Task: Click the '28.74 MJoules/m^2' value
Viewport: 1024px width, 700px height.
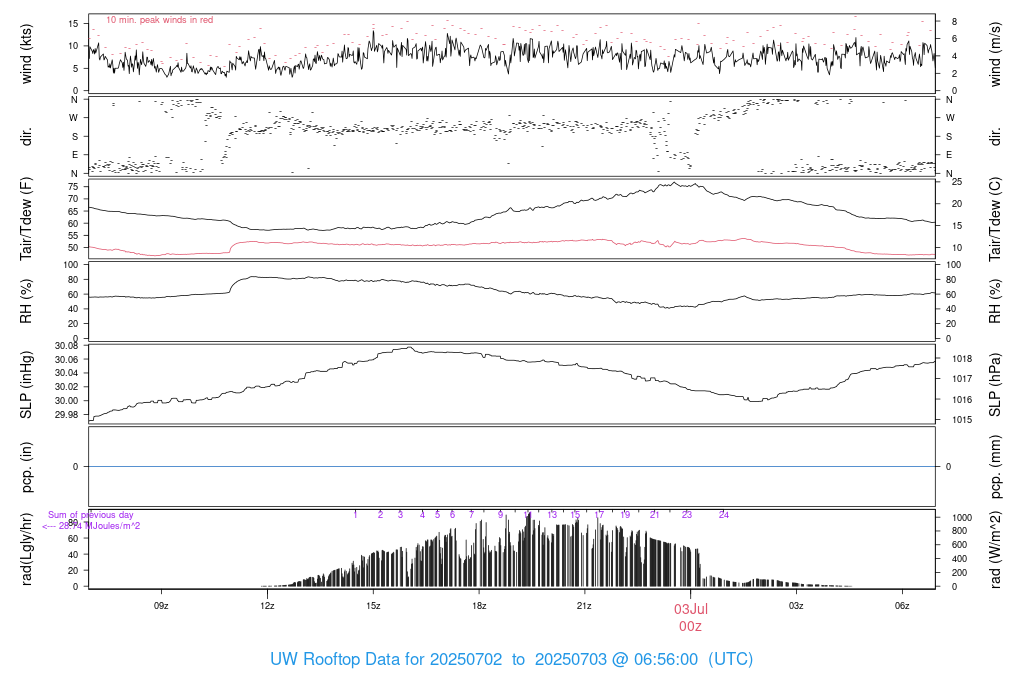Action: (99, 526)
